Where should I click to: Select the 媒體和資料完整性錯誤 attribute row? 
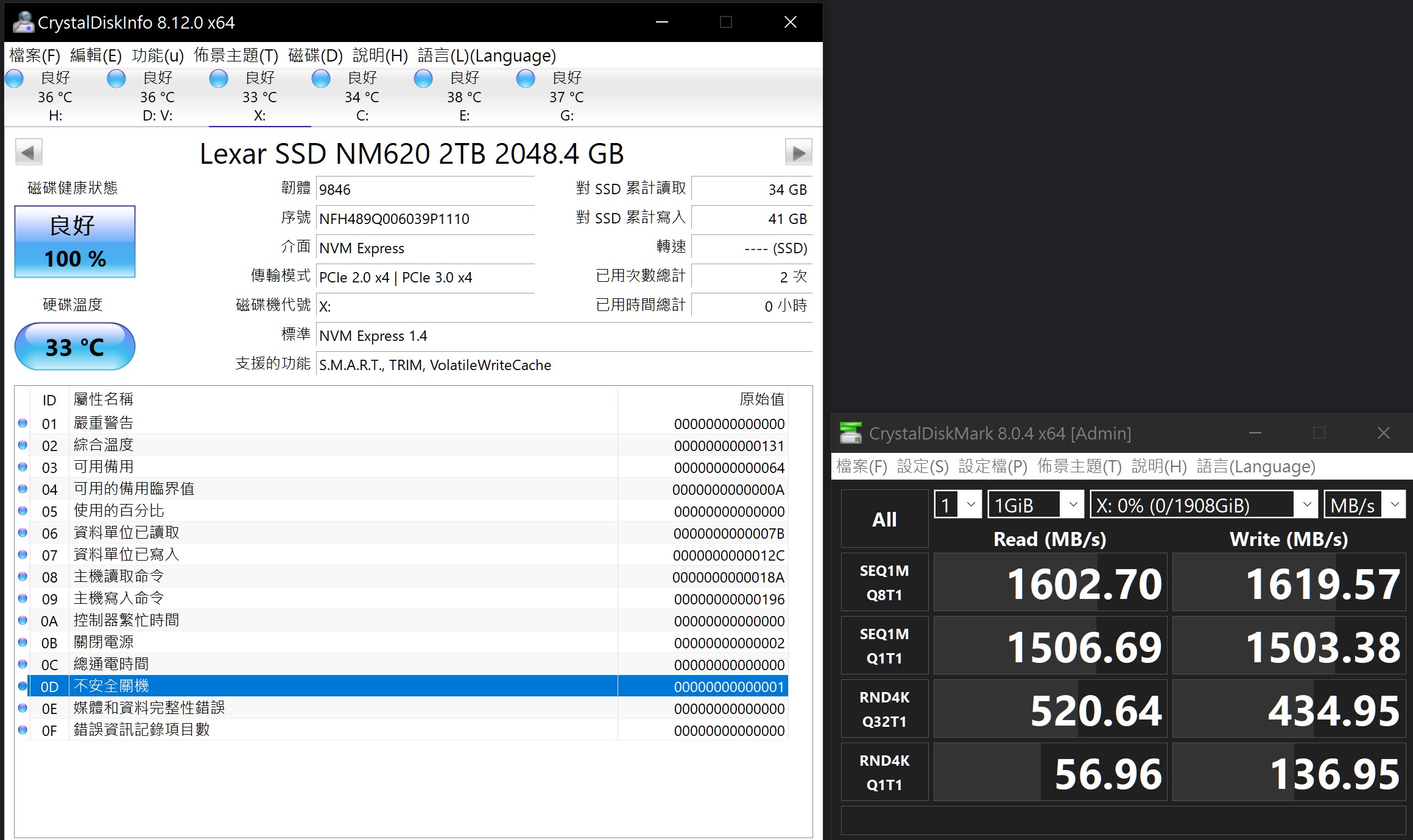pos(408,708)
